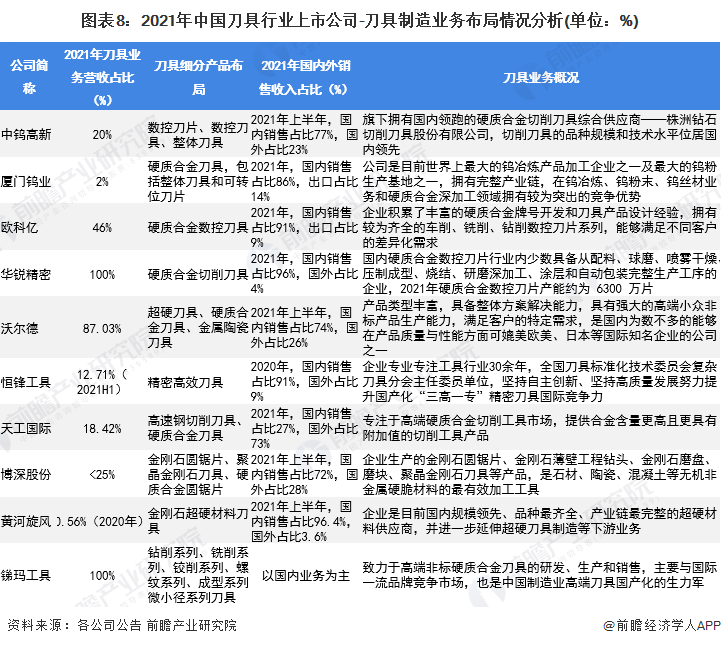Click the overview text mentioning '全国刀具标准化技术委员会'

pos(539,382)
